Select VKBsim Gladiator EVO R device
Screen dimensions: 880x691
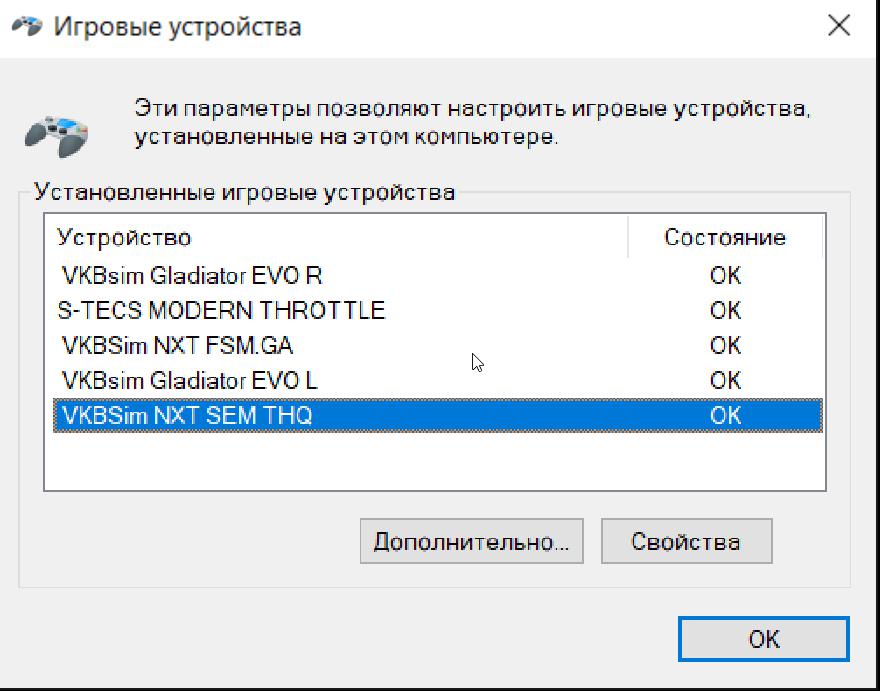192,275
